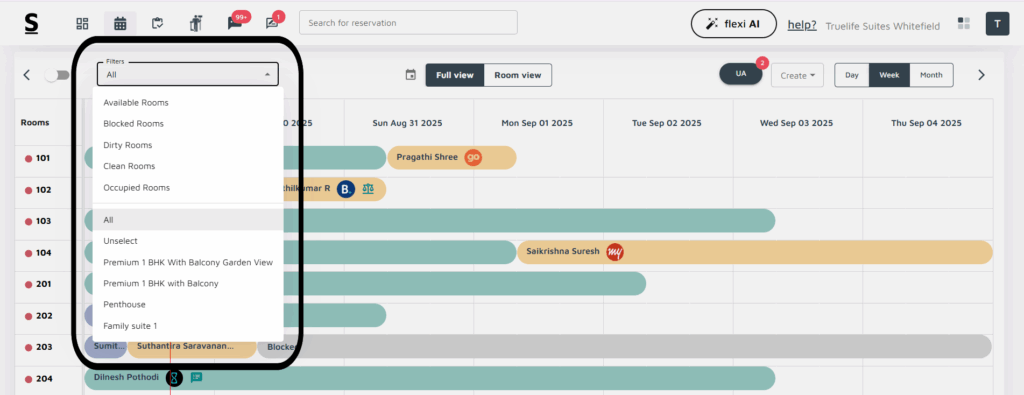Image resolution: width=1024 pixels, height=395 pixels.
Task: Click room 102 label
Action: 44,190
